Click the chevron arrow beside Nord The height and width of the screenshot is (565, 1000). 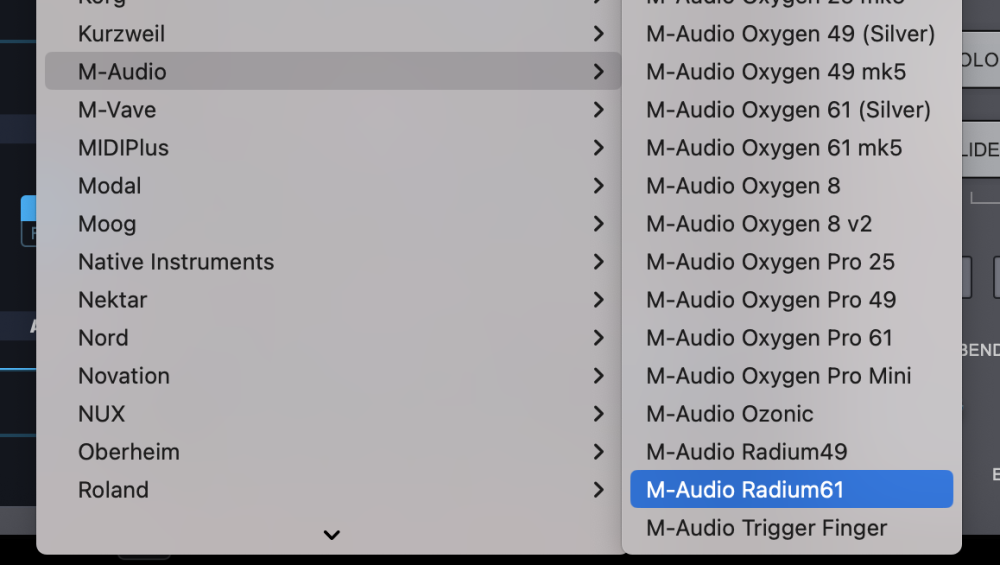click(x=598, y=338)
